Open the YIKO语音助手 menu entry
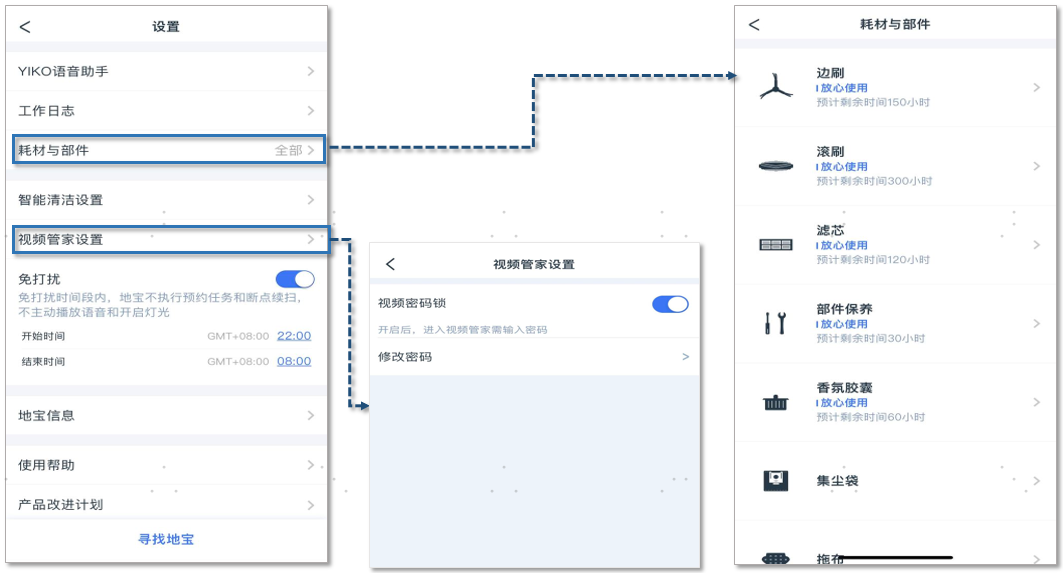This screenshot has height=573, width=1063. point(167,72)
